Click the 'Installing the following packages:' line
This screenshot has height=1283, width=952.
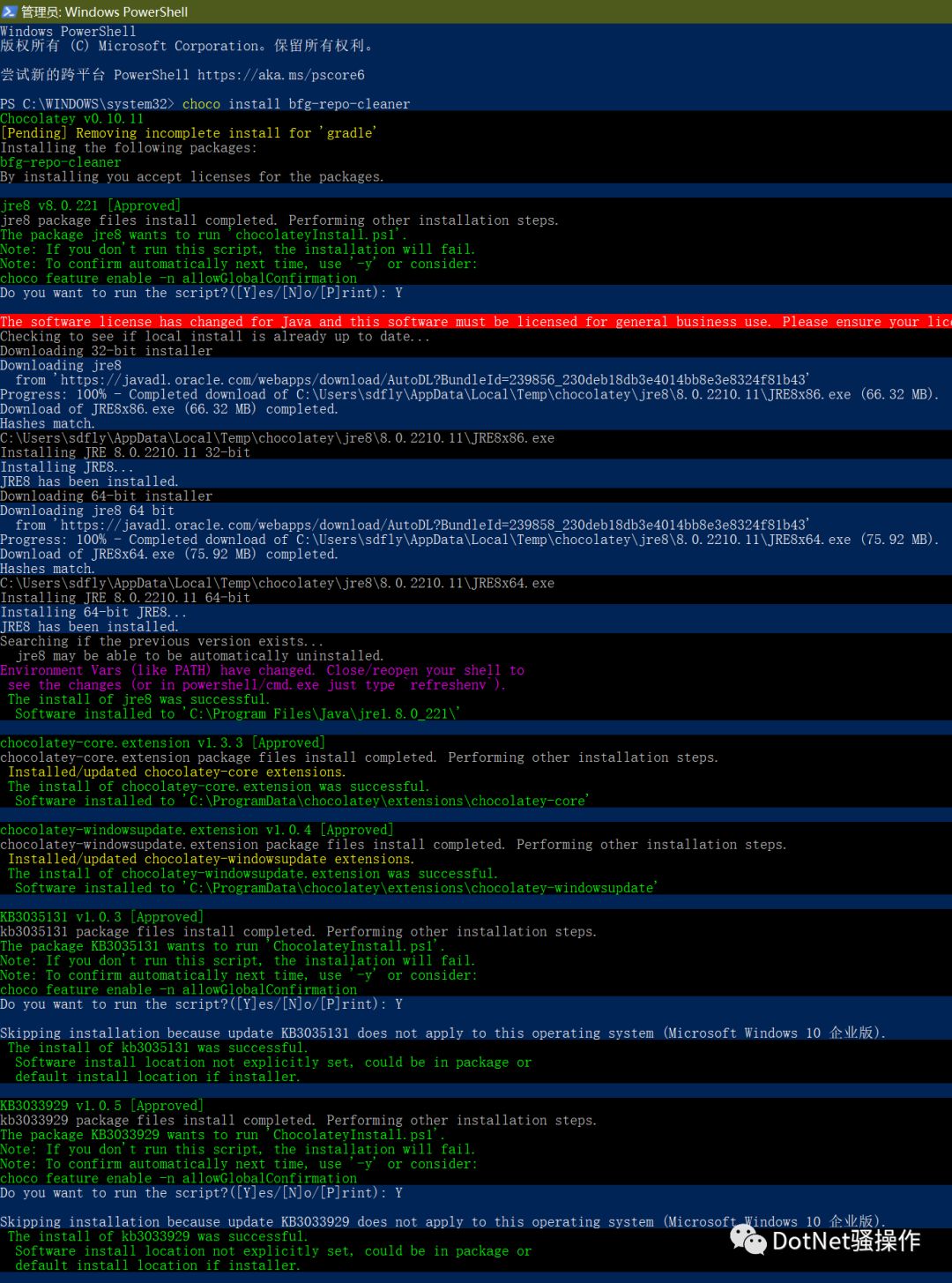[x=129, y=147]
